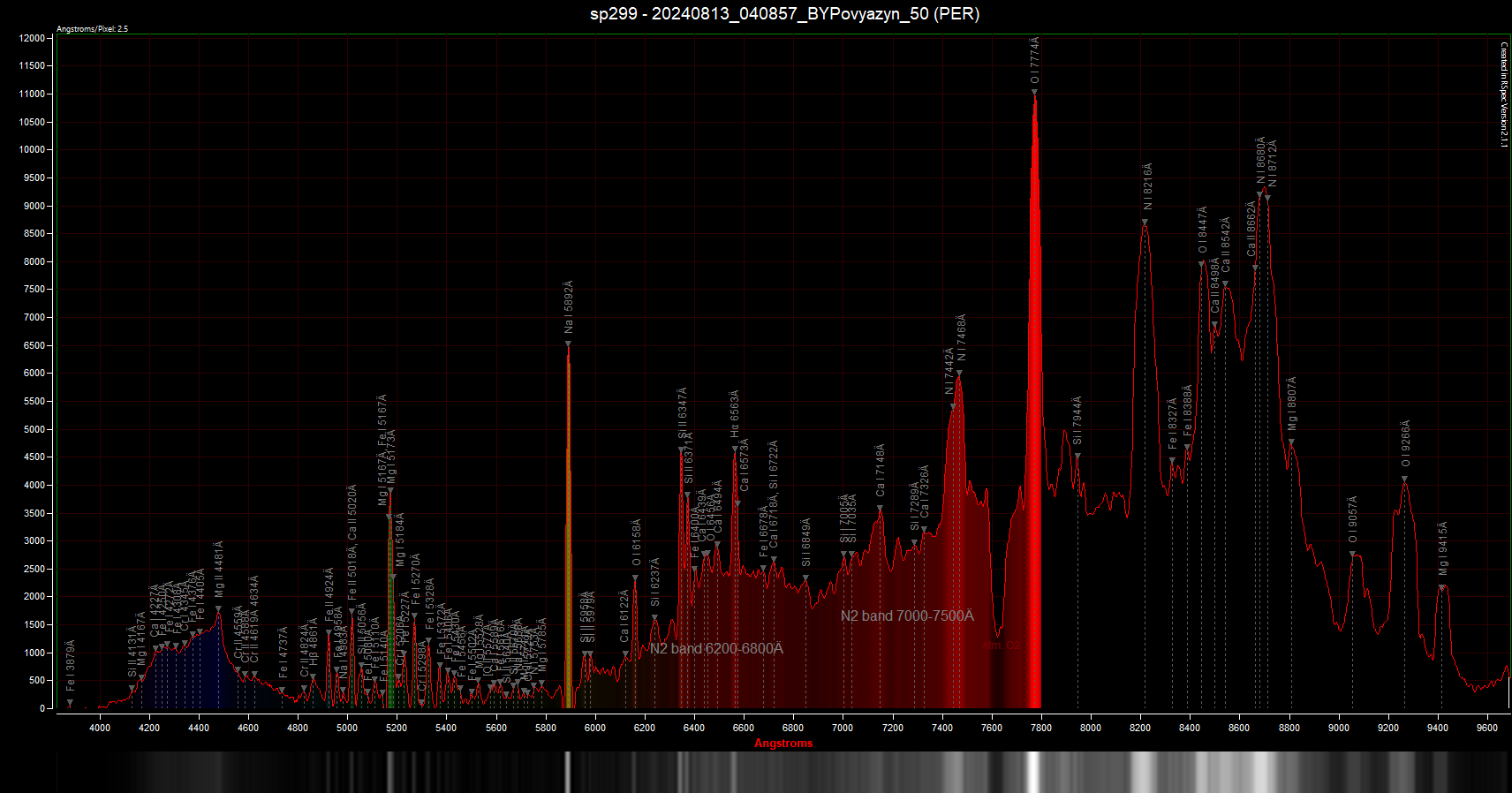Select the Ca I 7148Å line label
This screenshot has height=793, width=1512.
tap(881, 470)
